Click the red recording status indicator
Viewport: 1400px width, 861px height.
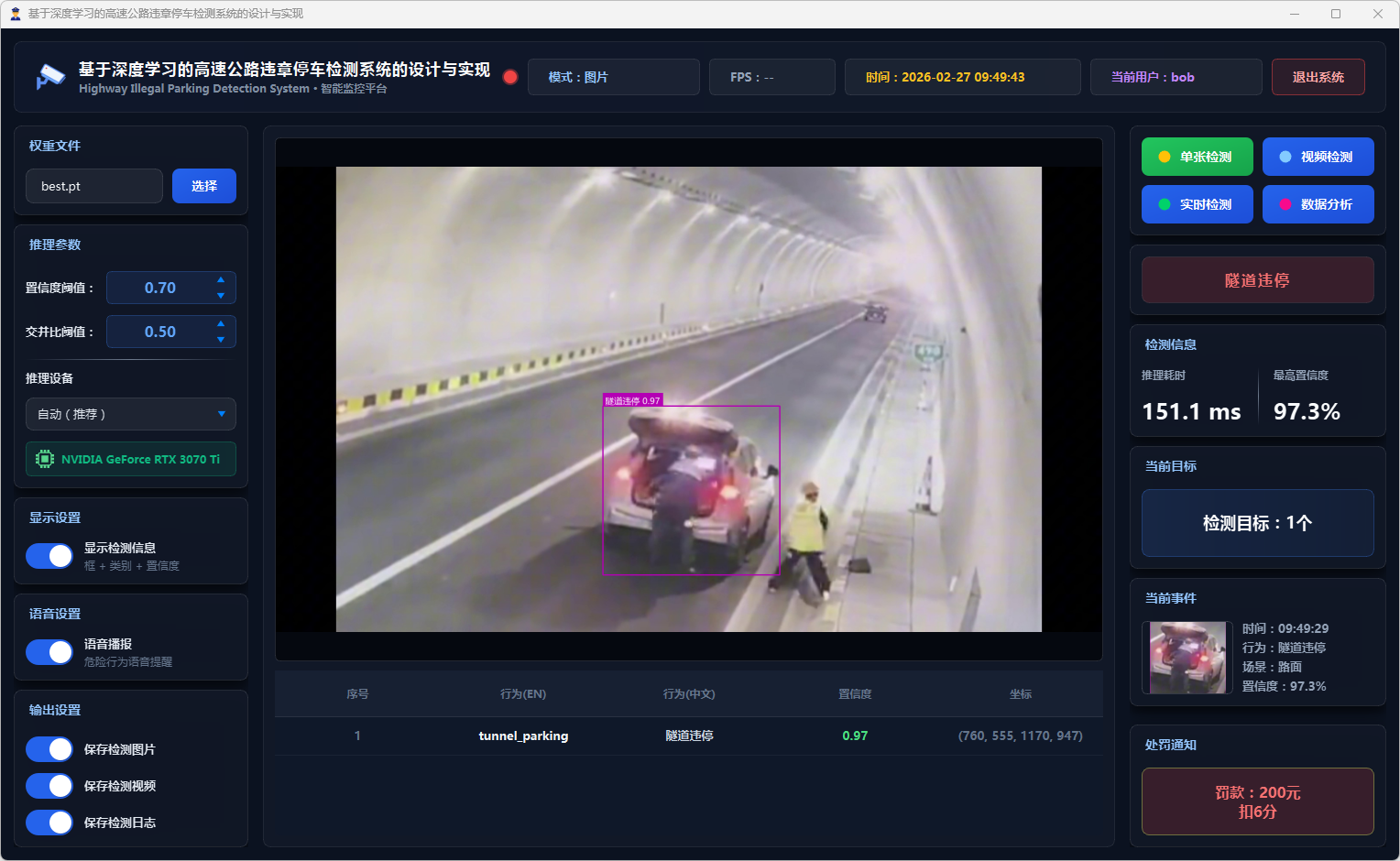point(510,77)
